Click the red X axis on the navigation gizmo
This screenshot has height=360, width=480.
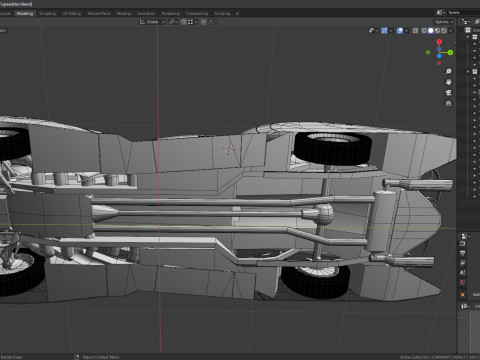point(439,42)
